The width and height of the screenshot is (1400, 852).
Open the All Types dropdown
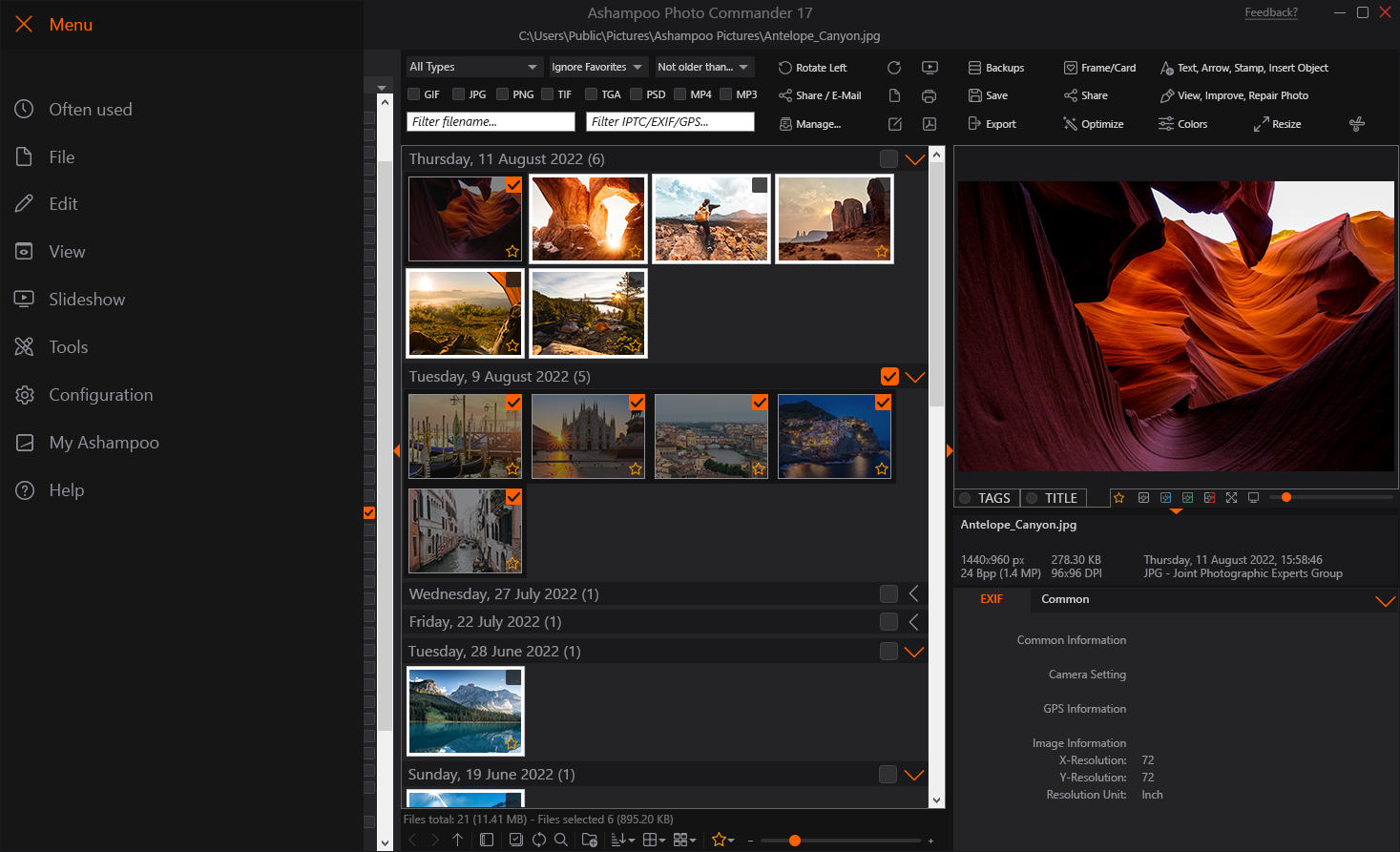473,67
